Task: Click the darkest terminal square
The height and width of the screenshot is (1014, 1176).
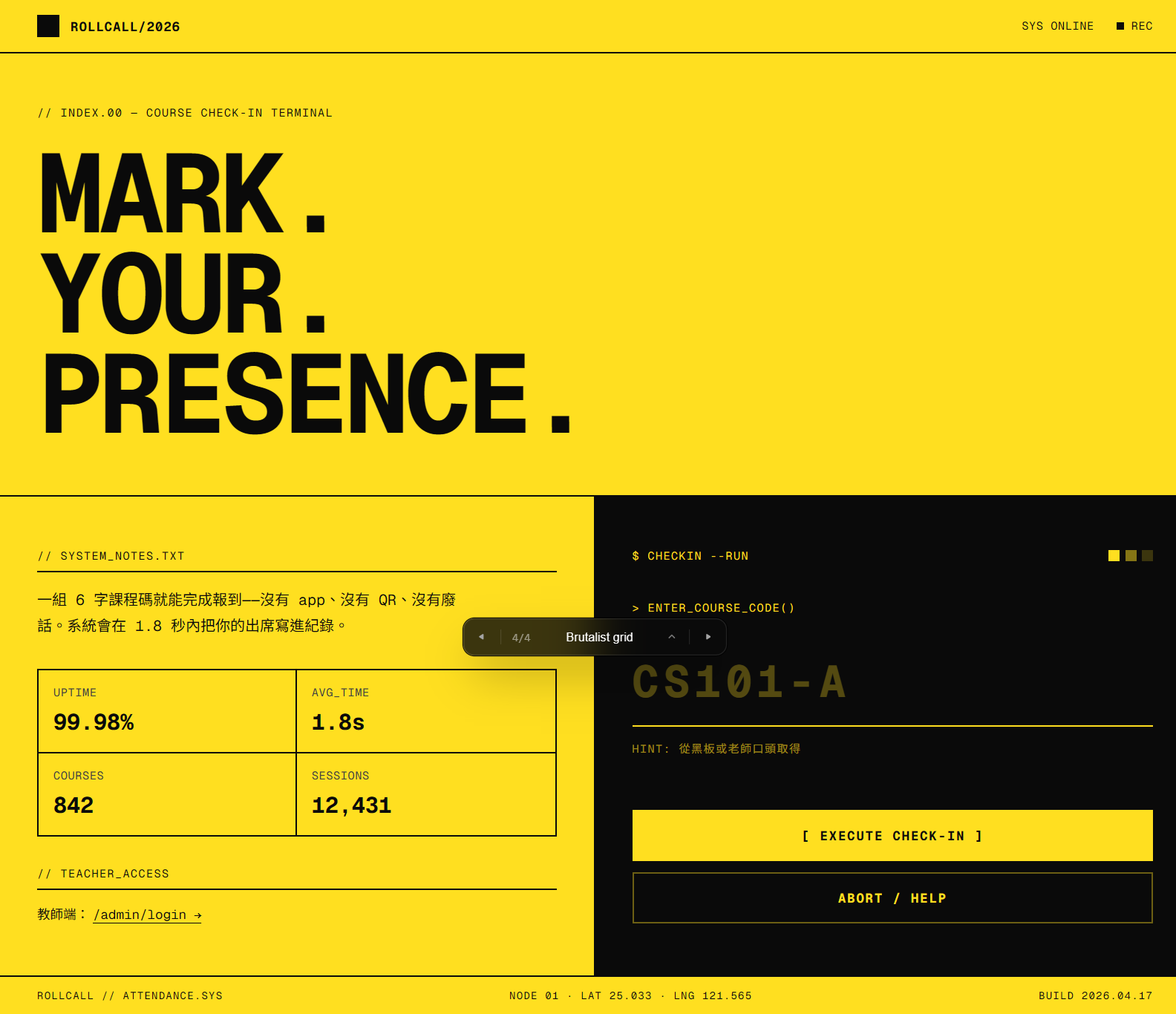Action: point(1147,556)
